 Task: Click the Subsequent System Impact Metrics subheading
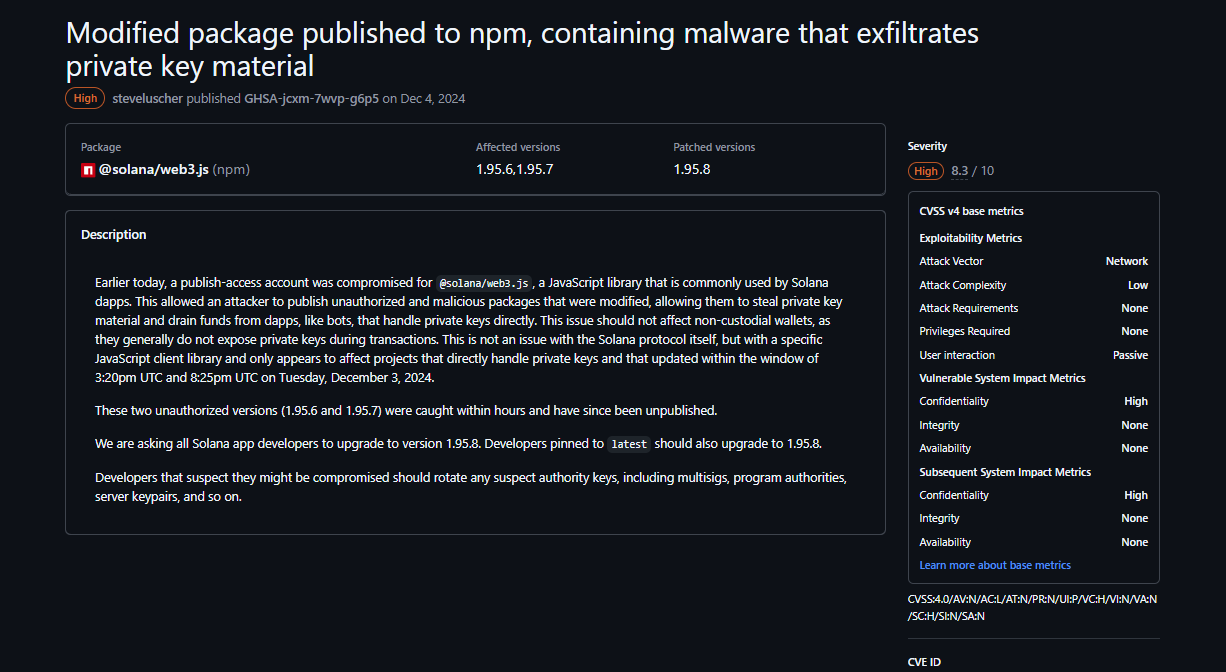click(x=1005, y=472)
